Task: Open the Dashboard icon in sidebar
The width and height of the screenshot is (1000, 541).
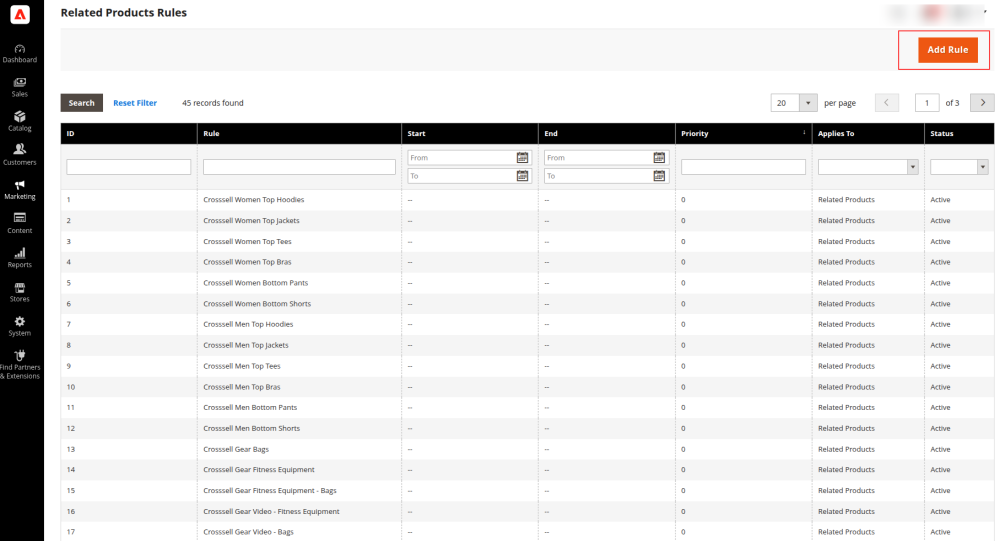Action: coord(20,49)
